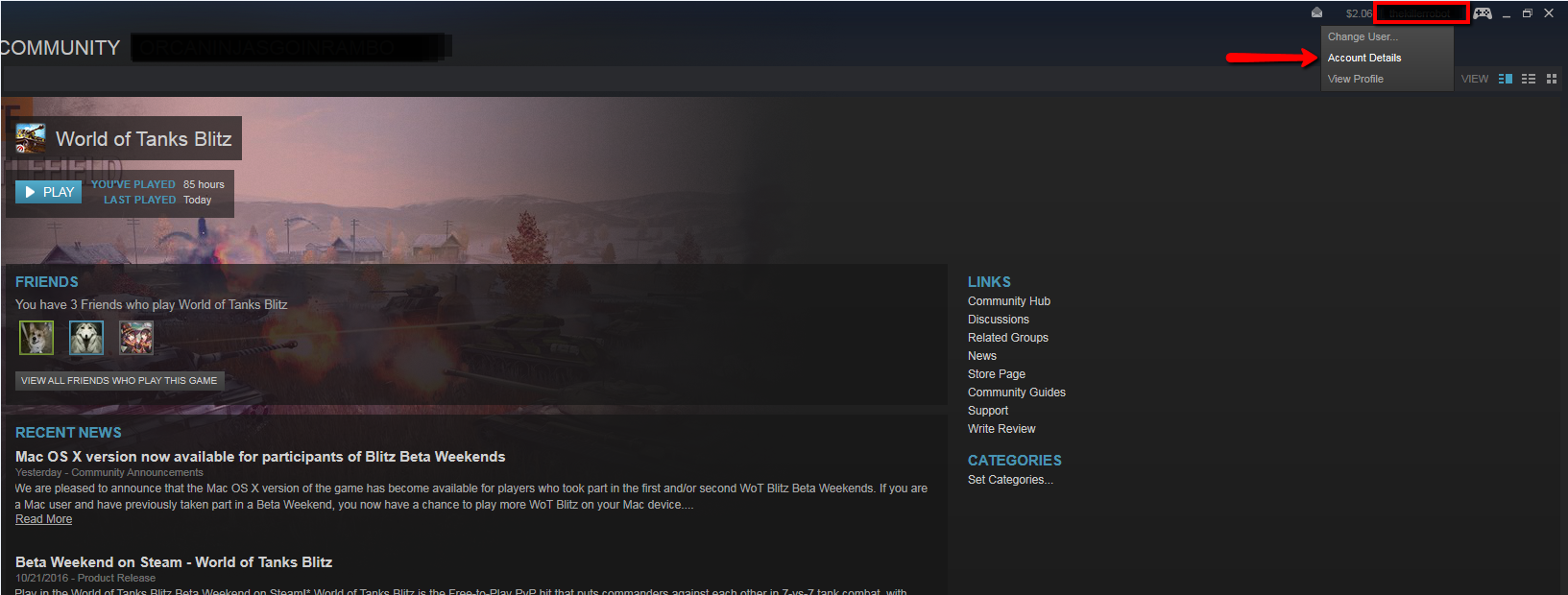1568x595 pixels.
Task: Click the VIEW label beside view icons
Action: [1475, 79]
